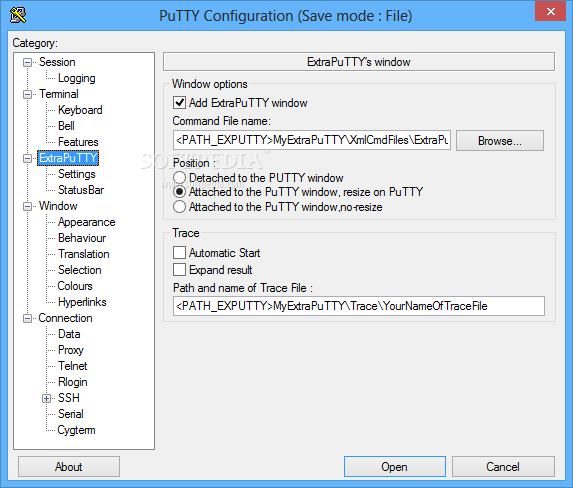Click the Command File name field
The image size is (573, 488).
[x=312, y=140]
